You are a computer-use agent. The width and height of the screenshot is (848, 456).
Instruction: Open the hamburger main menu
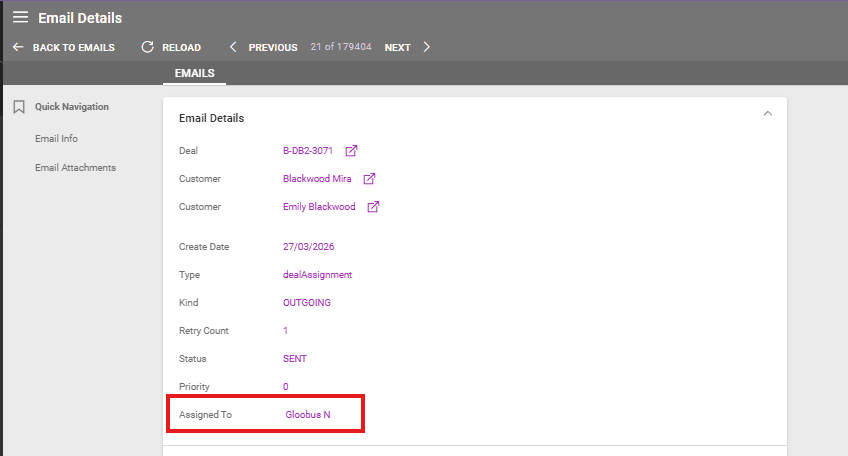(x=20, y=17)
